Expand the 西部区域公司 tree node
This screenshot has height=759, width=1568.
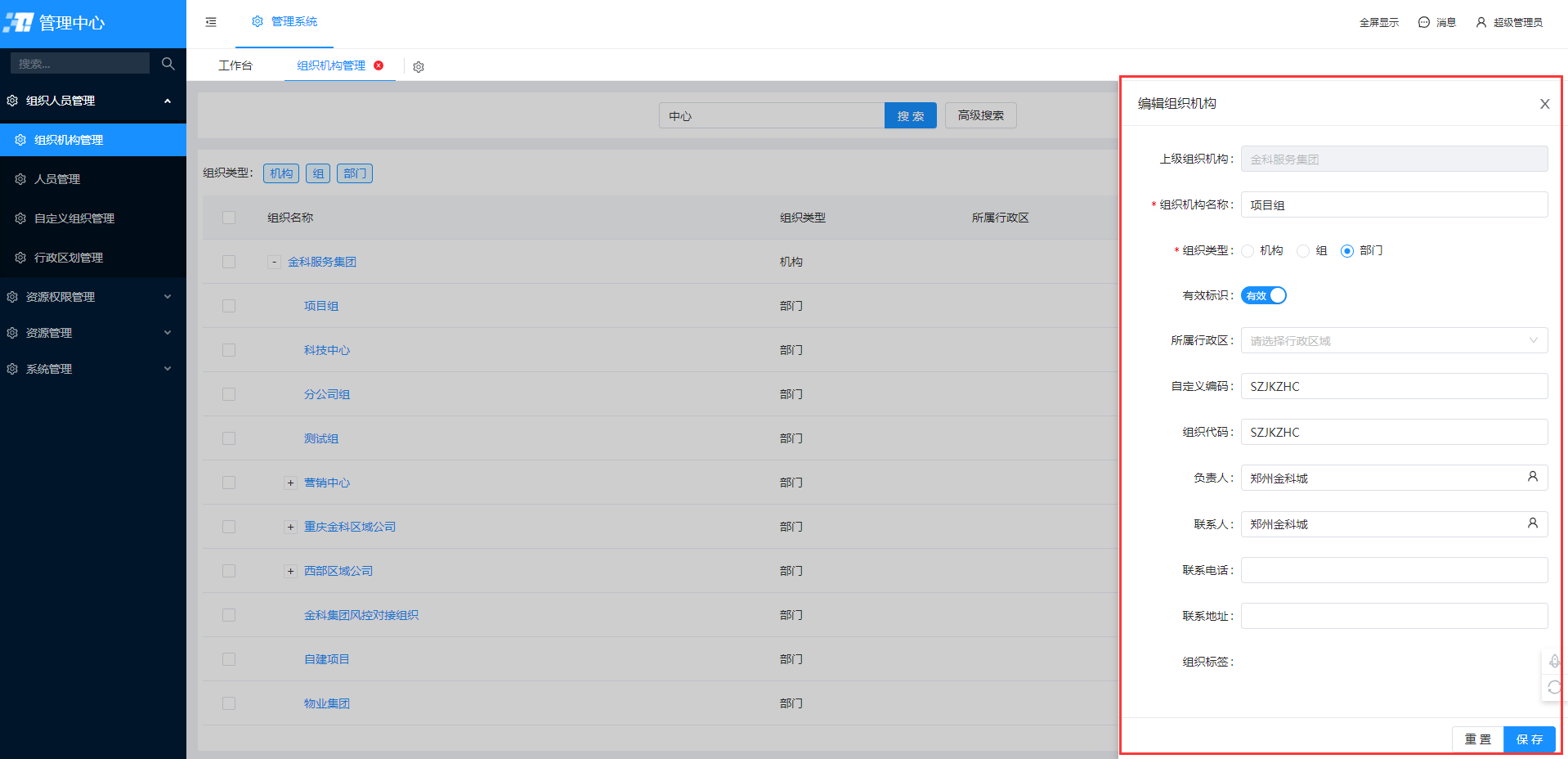click(290, 572)
